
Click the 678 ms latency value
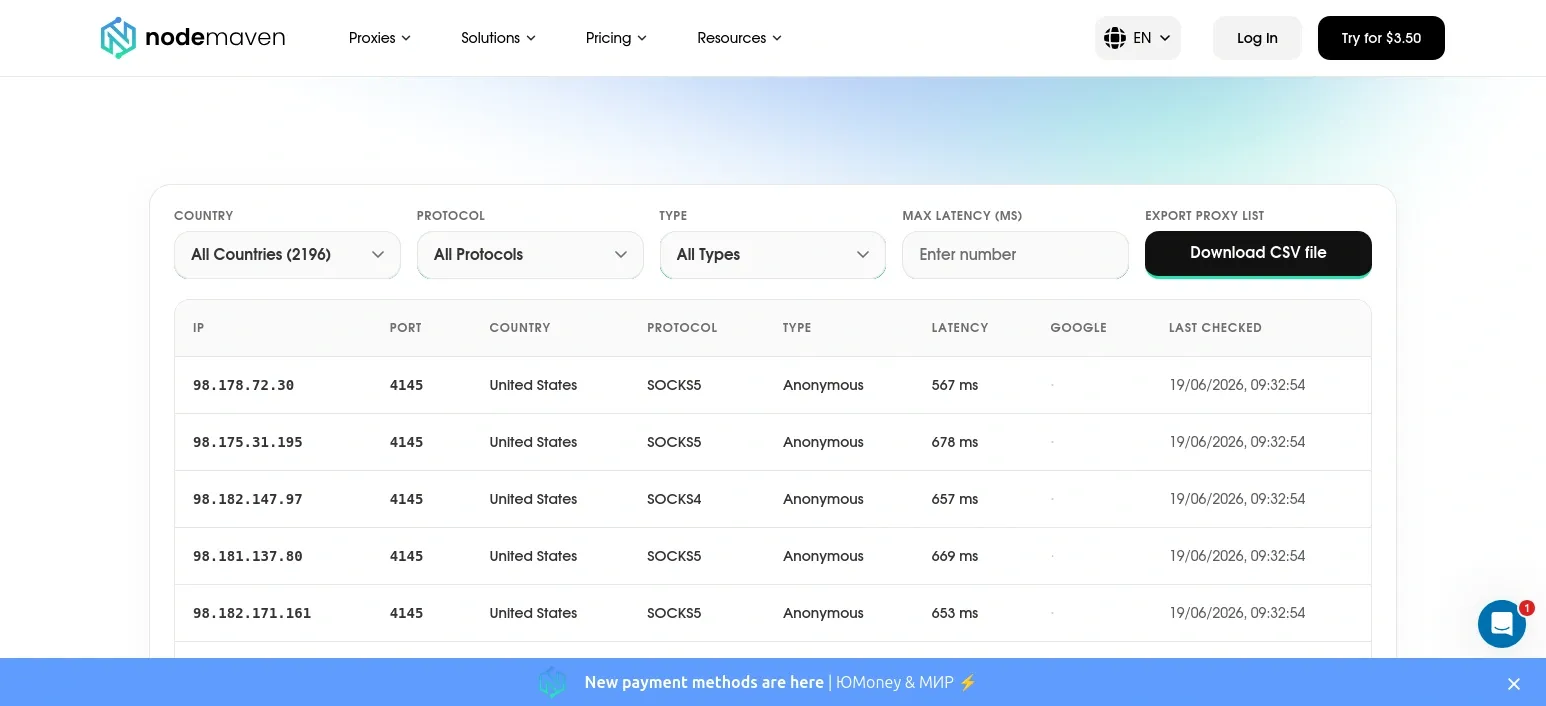coord(955,442)
